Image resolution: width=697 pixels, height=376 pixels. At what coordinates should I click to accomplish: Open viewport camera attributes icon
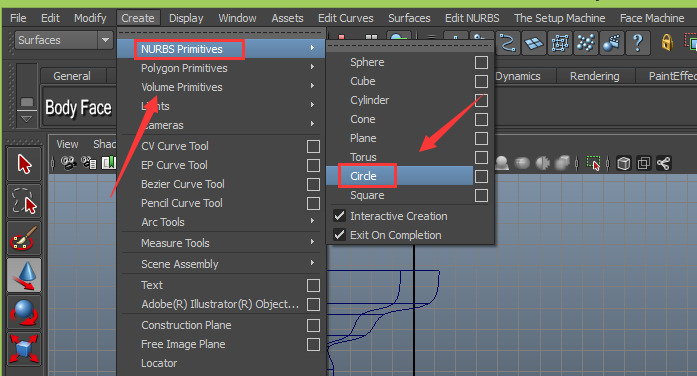pos(89,163)
